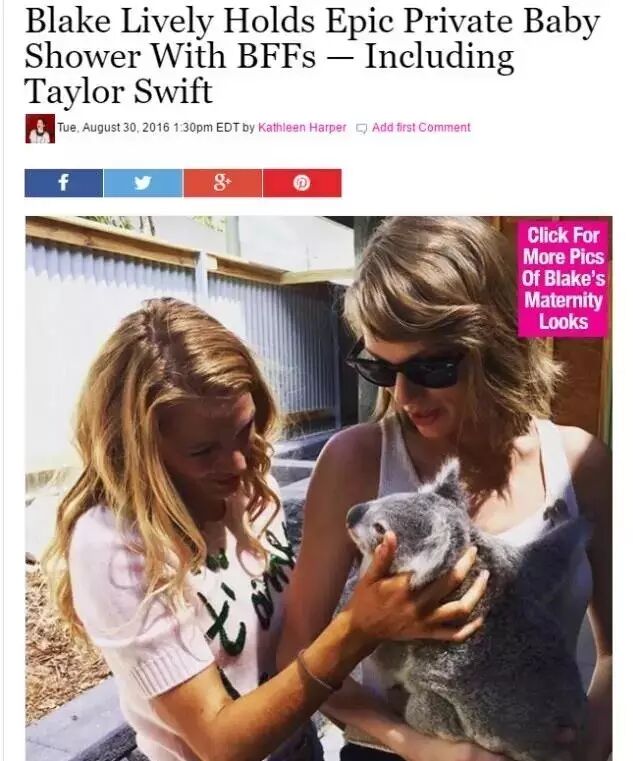Image resolution: width=633 pixels, height=761 pixels.
Task: Click Add first Comment link
Action: [x=421, y=127]
